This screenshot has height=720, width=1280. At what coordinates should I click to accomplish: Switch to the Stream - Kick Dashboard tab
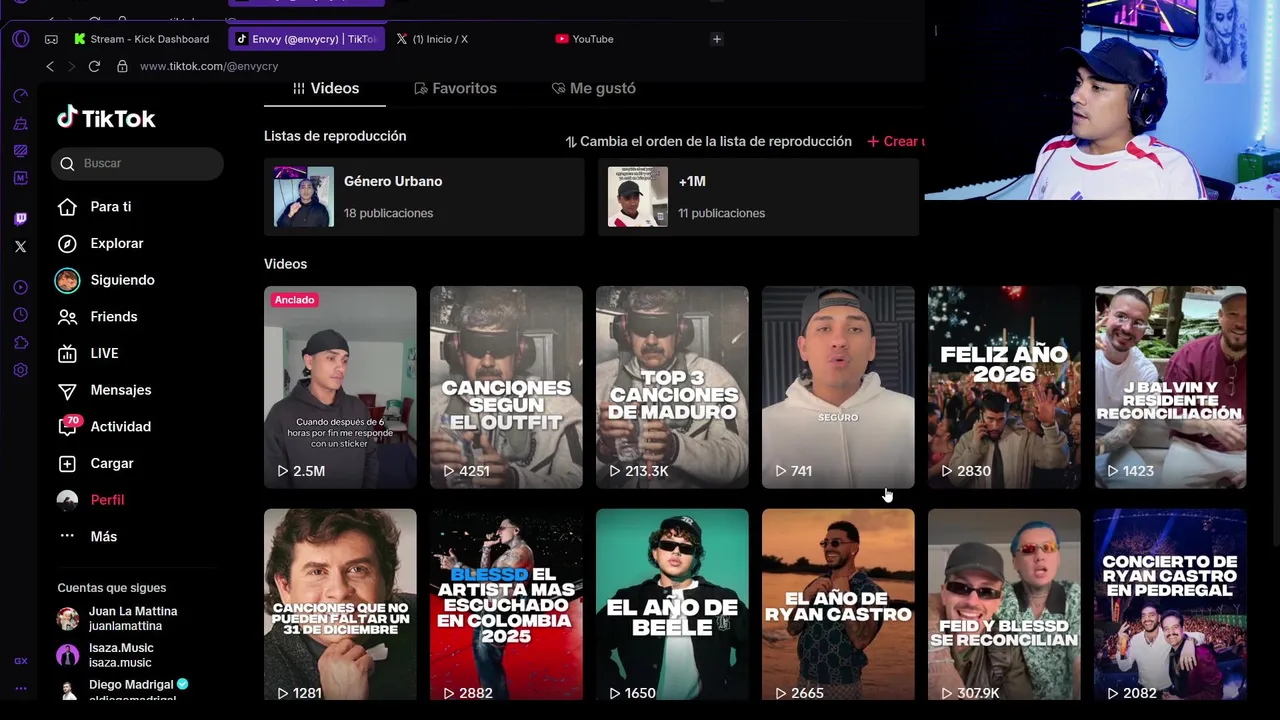tap(142, 39)
